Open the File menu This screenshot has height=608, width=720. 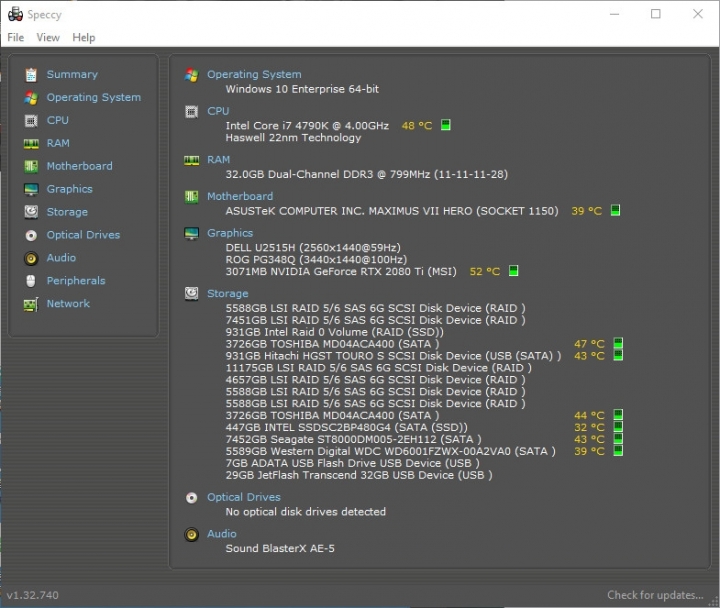pyautogui.click(x=16, y=38)
